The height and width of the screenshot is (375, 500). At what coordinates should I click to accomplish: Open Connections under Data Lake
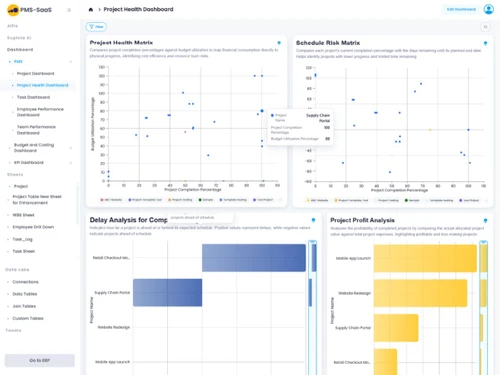pos(25,282)
